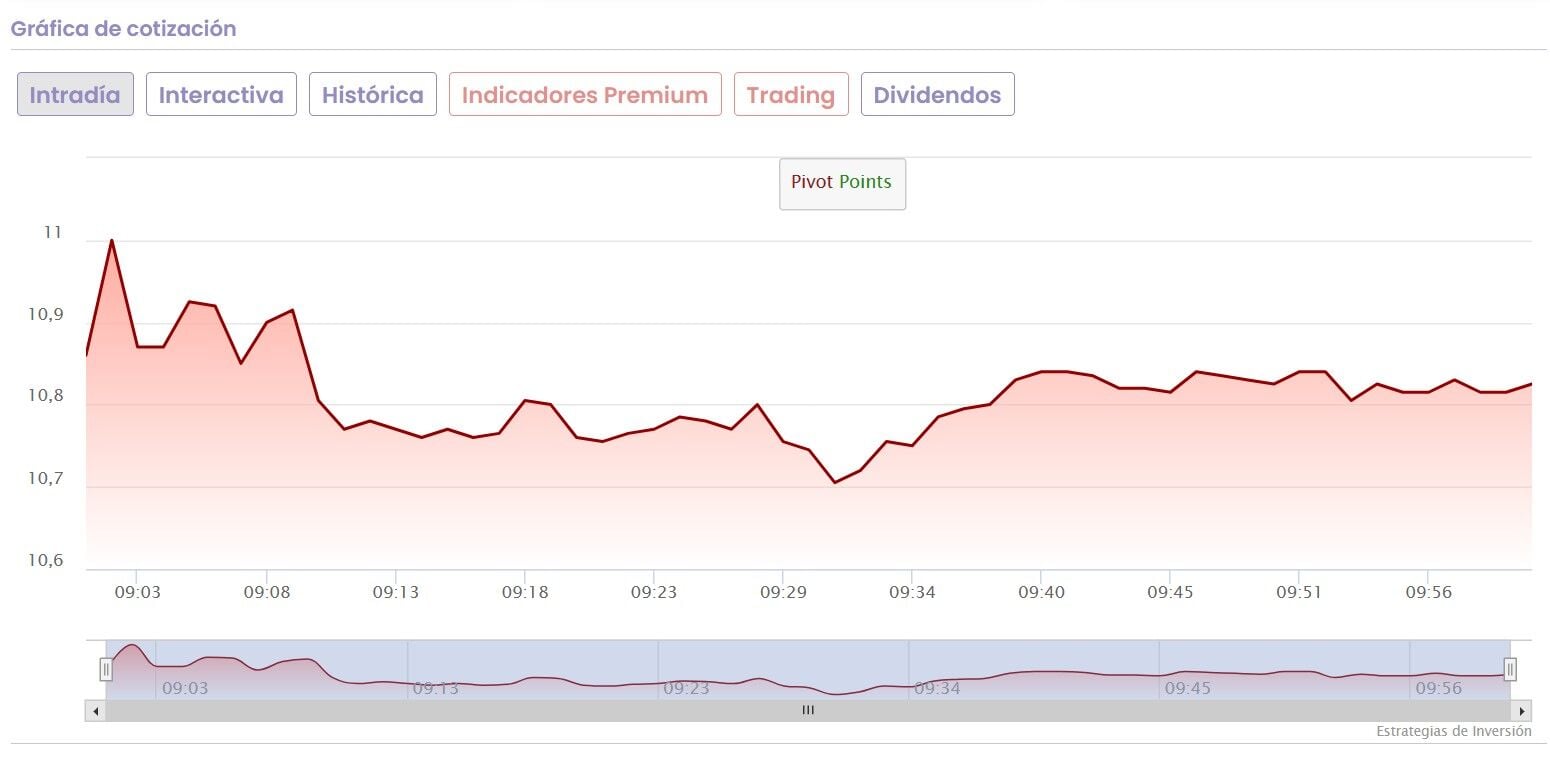Click the 11 price peak on the chart
Image resolution: width=1550 pixels, height=781 pixels.
tap(111, 240)
